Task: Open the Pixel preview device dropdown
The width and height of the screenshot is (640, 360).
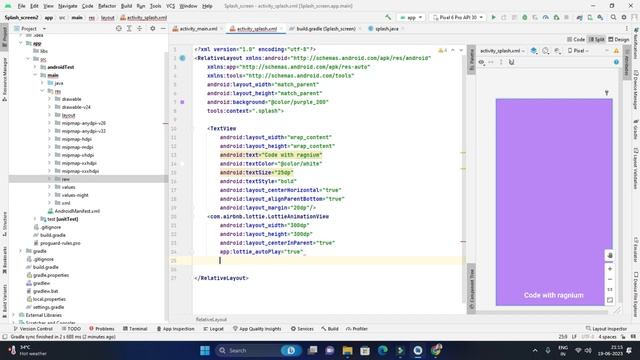Action: coord(578,51)
